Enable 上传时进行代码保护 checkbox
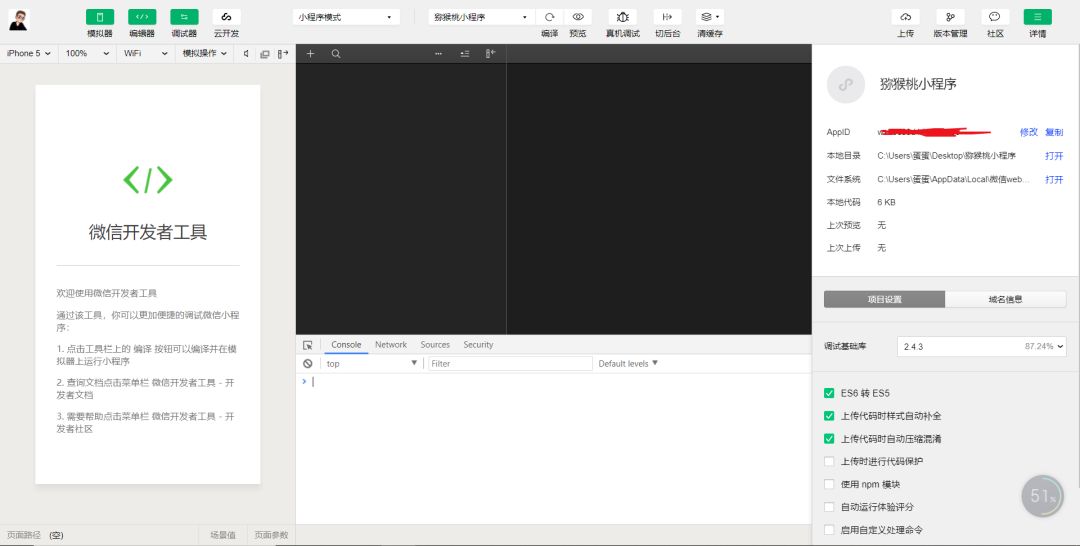1080x546 pixels. 829,461
